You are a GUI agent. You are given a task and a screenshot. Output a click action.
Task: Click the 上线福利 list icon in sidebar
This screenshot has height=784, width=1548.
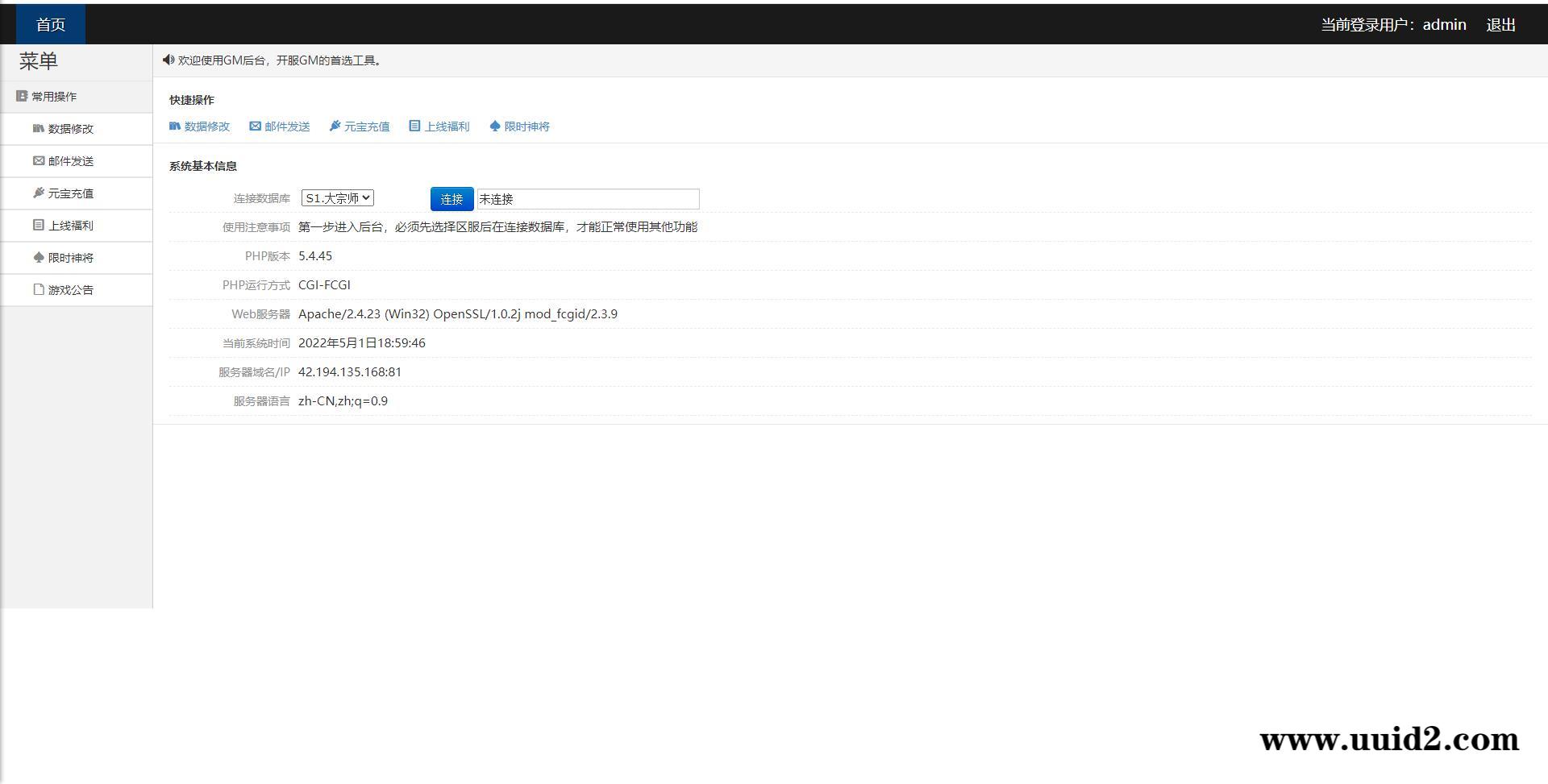[38, 226]
